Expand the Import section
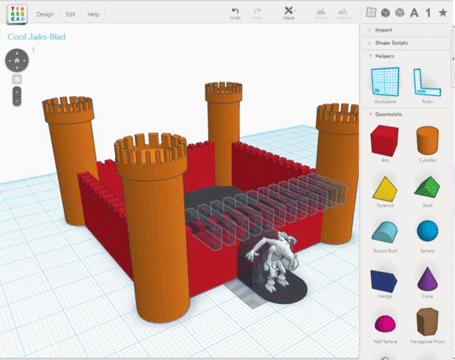455x360 pixels. coord(383,30)
